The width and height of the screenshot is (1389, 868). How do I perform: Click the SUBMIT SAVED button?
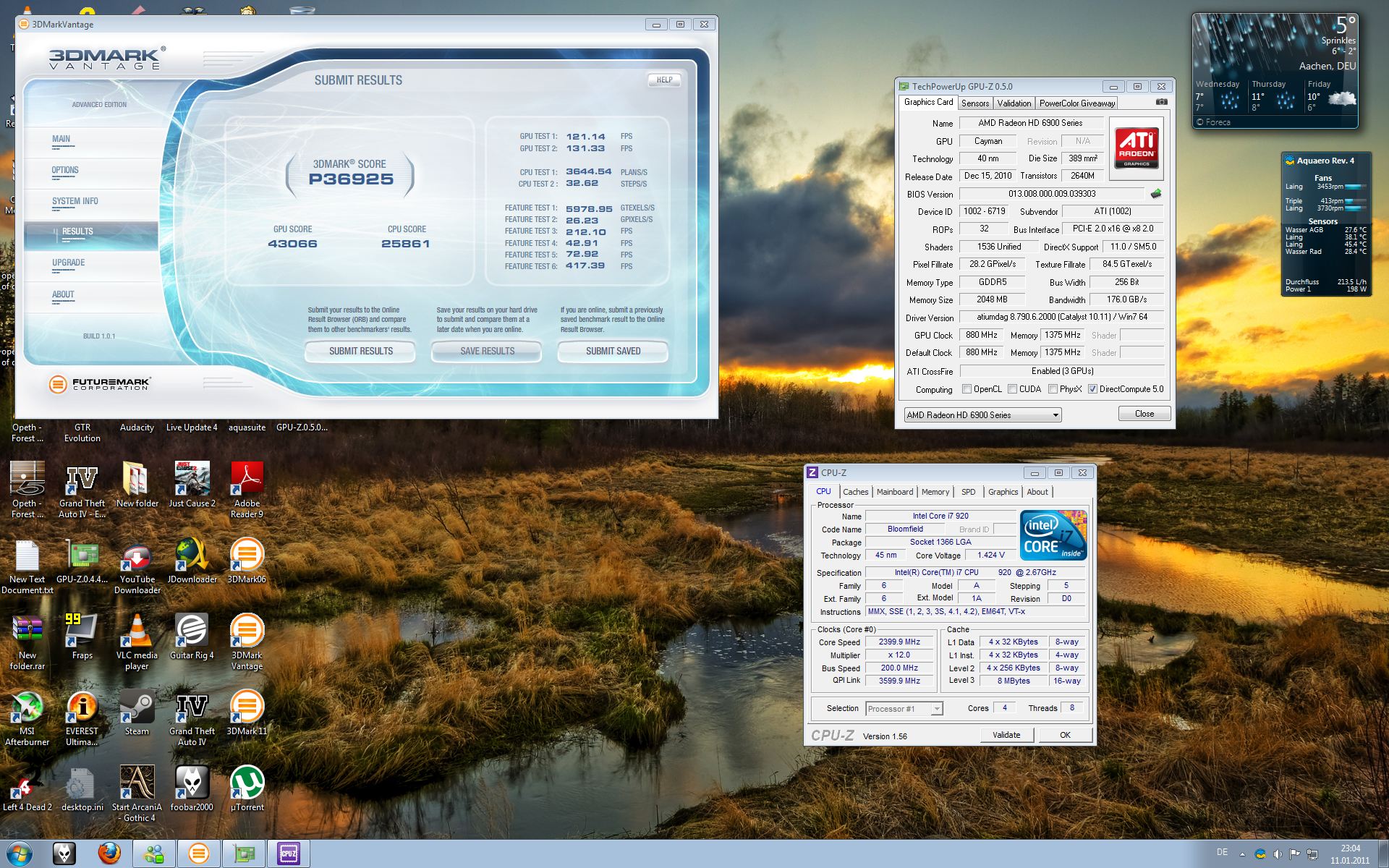(x=613, y=352)
